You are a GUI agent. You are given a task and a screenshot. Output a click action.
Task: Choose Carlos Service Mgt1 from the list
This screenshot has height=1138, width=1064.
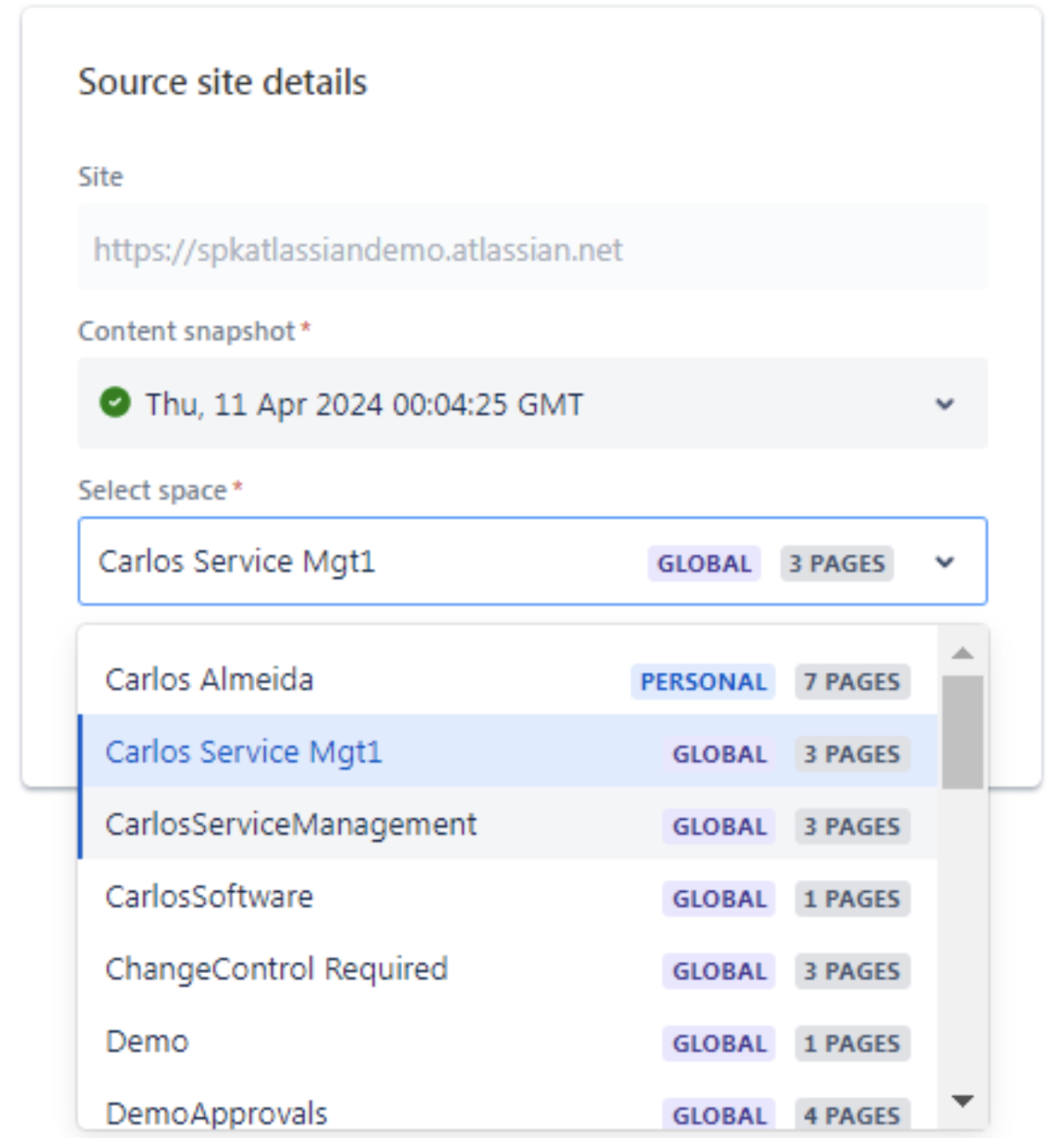(x=508, y=752)
